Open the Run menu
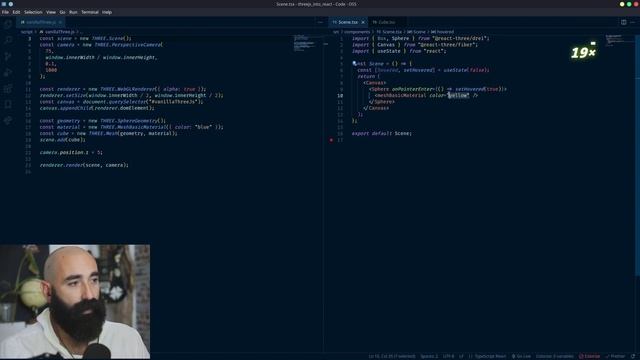Screen dimensions: 640x360 coord(73,12)
